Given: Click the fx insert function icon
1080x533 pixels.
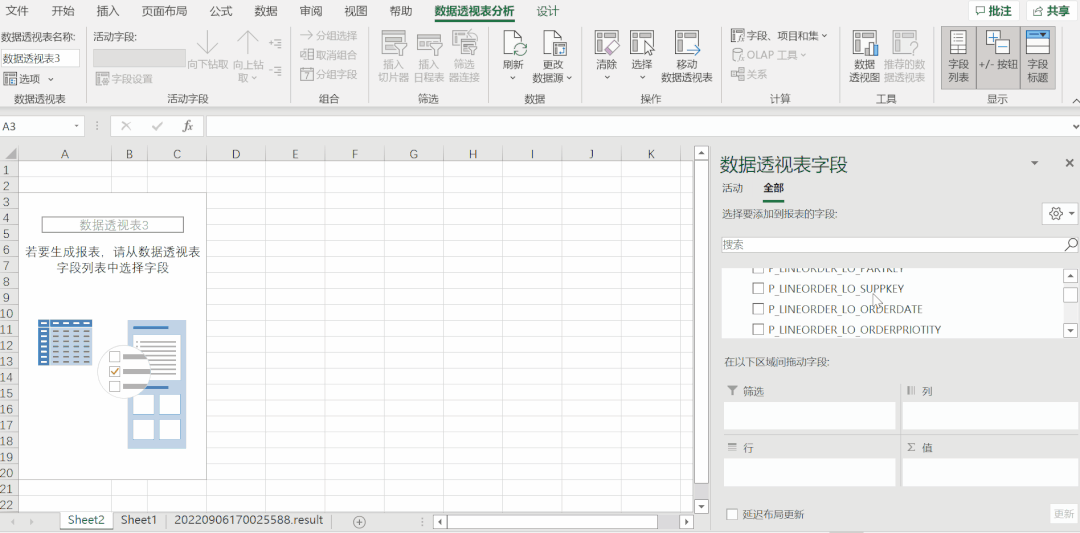Looking at the screenshot, I should [187, 126].
